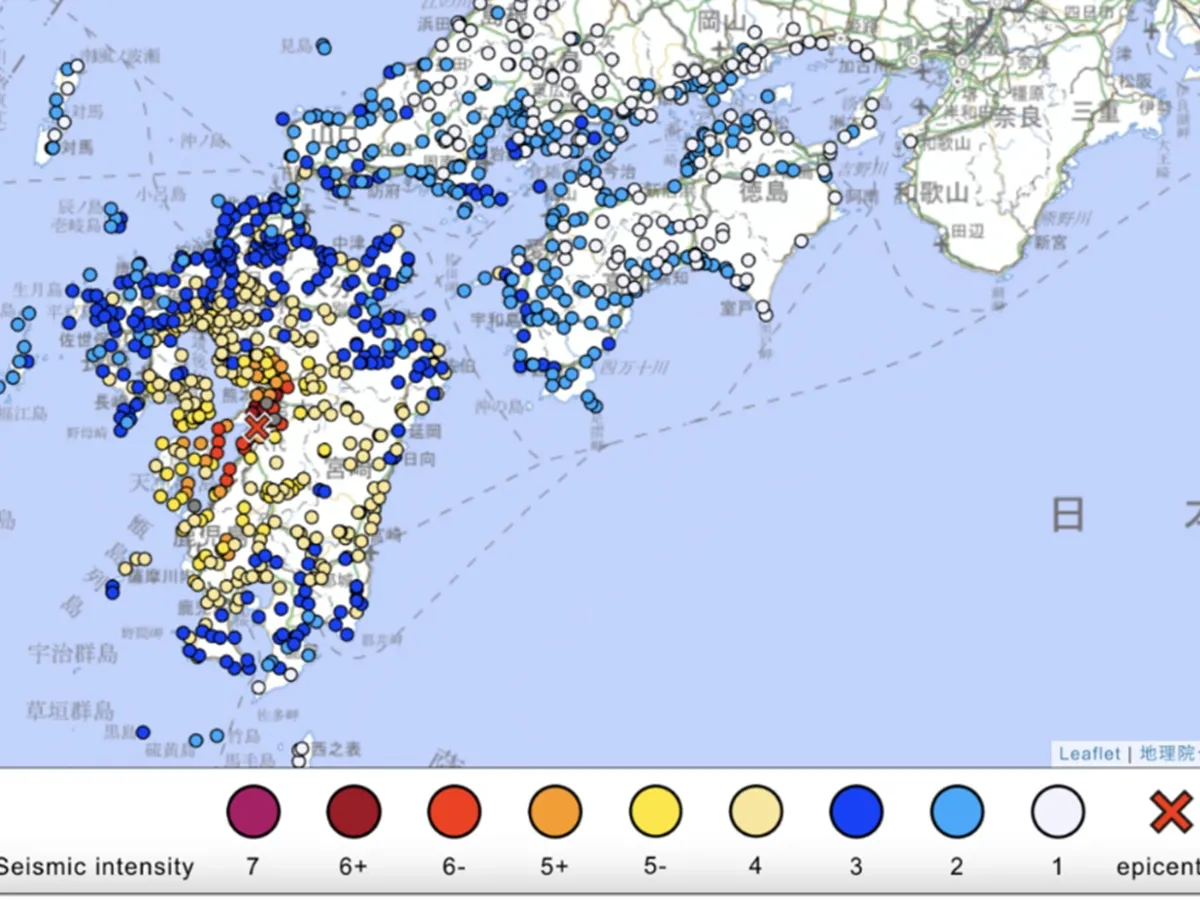The width and height of the screenshot is (1200, 900).
Task: Open the Leaflet attribution link
Action: (x=1089, y=754)
